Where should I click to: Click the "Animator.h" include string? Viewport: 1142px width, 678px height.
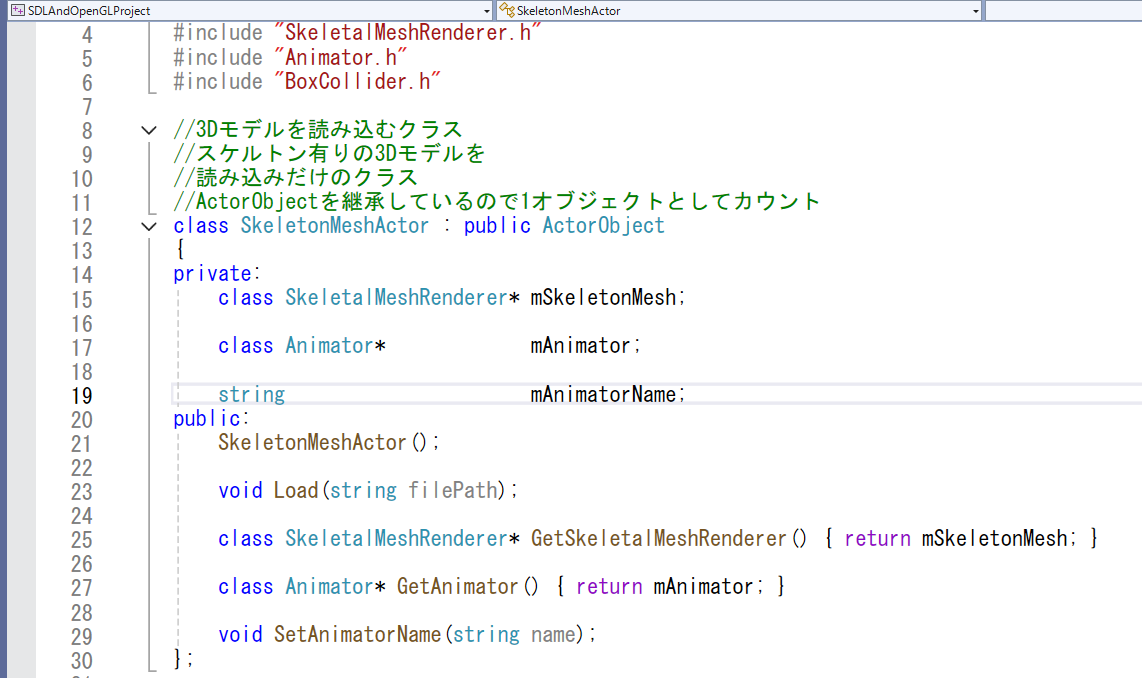click(x=341, y=57)
